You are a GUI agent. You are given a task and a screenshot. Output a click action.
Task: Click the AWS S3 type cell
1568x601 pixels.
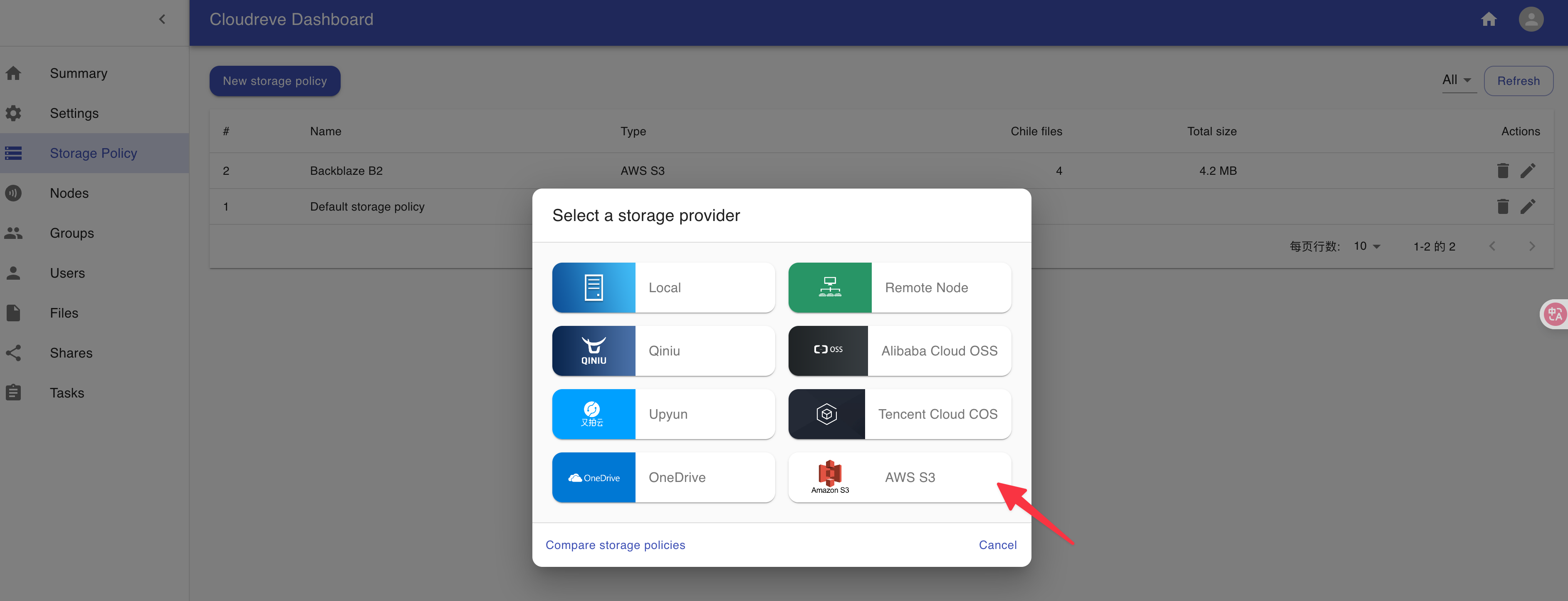pos(642,171)
